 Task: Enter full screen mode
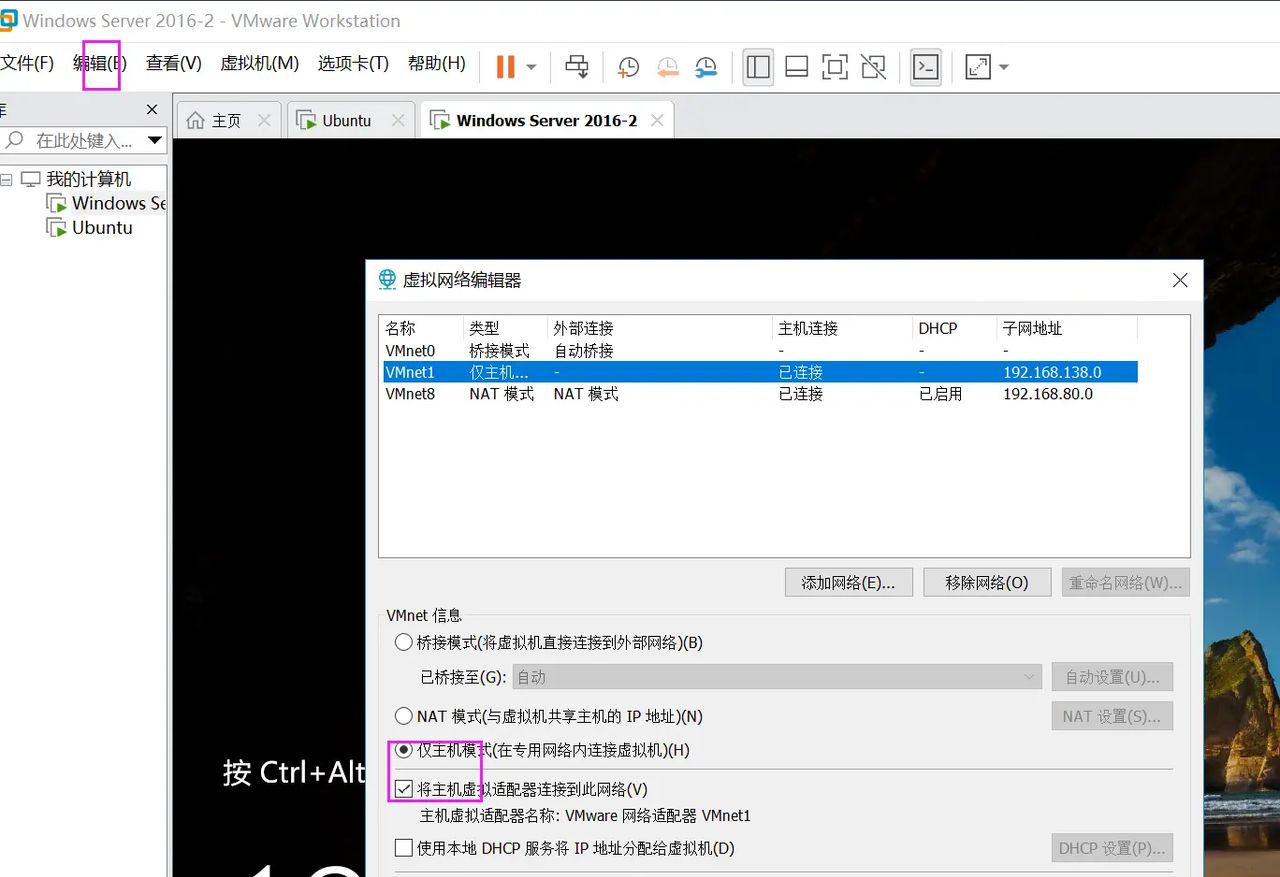click(834, 67)
